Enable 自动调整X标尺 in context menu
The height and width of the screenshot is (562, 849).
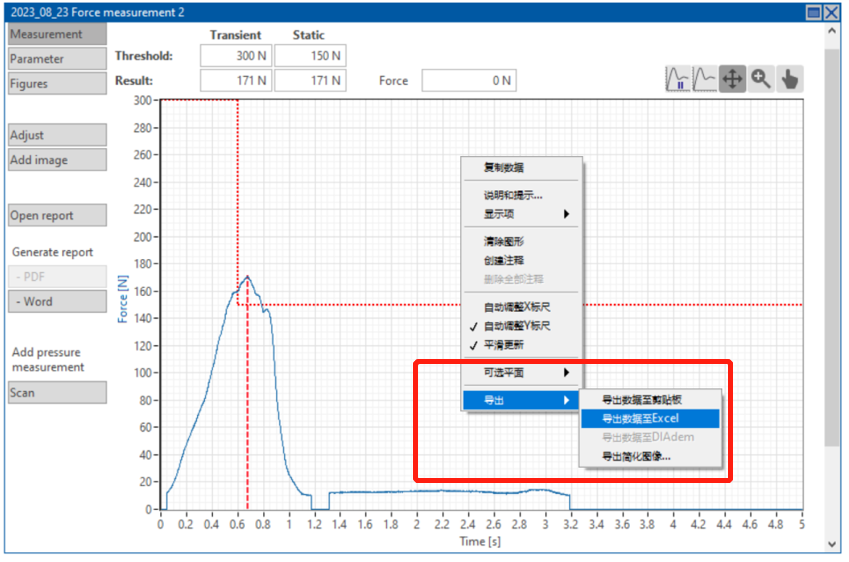tap(517, 307)
